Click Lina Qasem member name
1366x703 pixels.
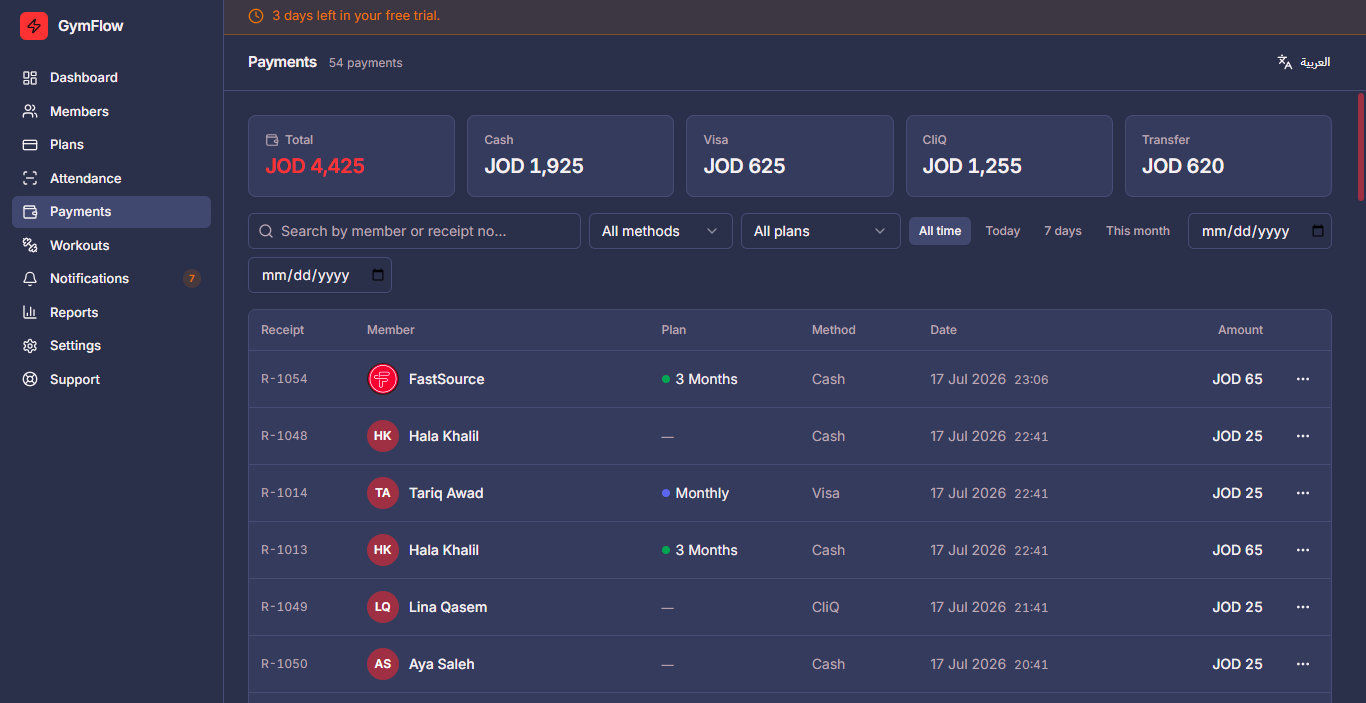(448, 607)
